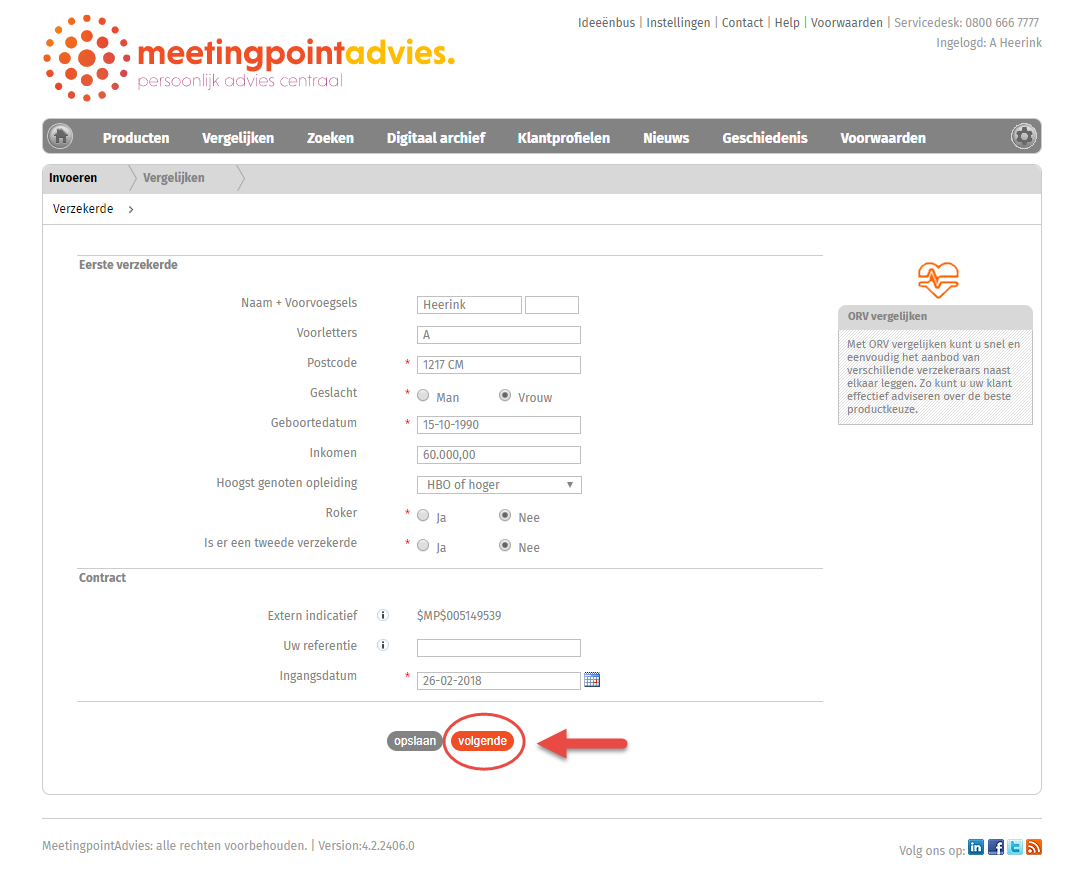Open the Producten menu
The height and width of the screenshot is (888, 1078).
pos(136,138)
